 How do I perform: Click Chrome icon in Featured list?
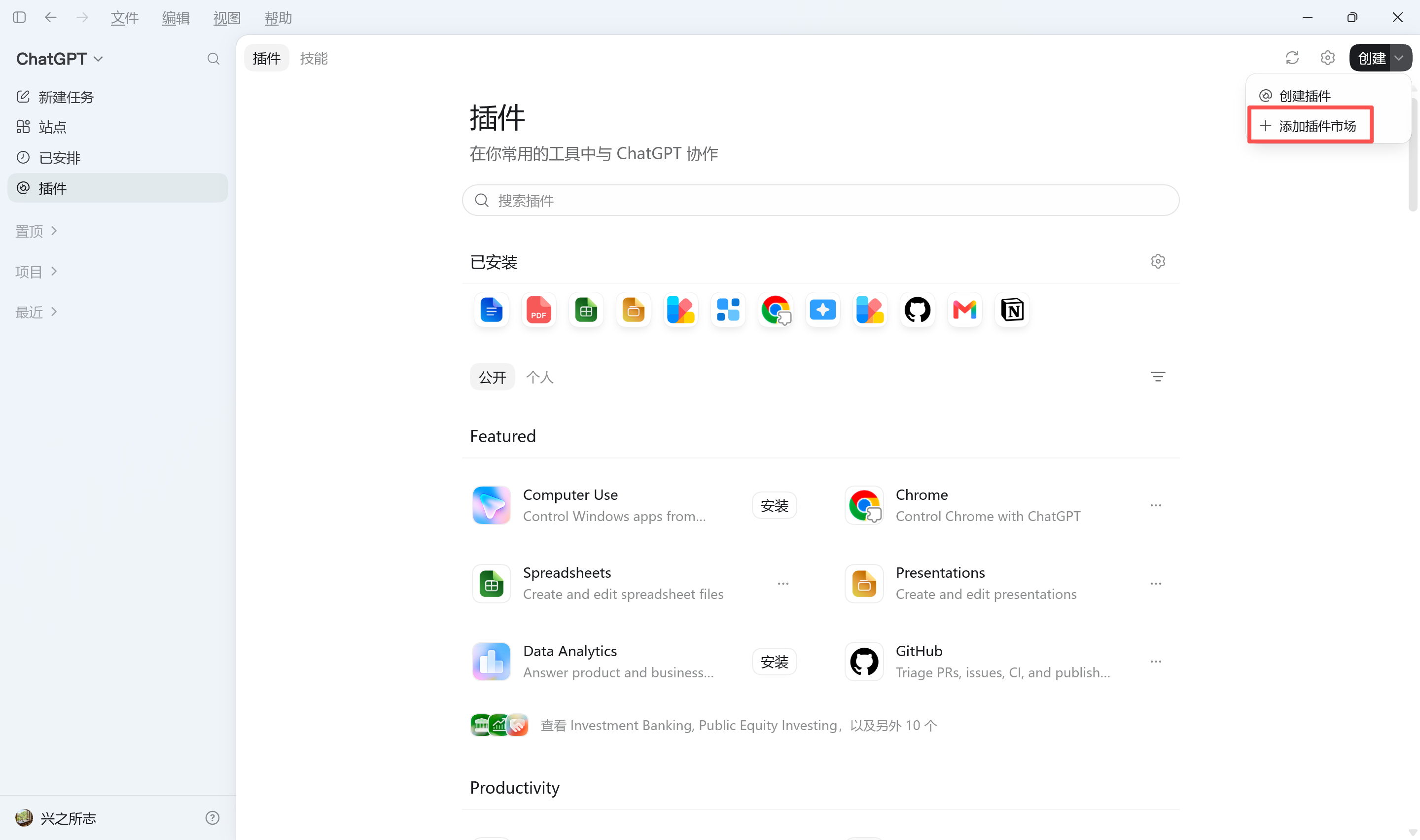(864, 505)
